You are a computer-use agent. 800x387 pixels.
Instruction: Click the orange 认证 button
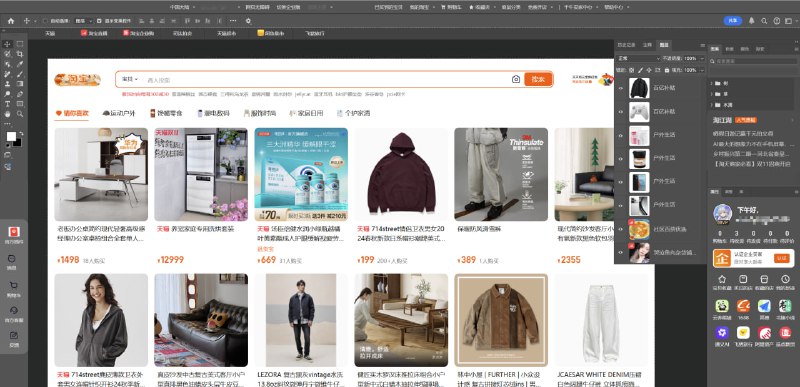(781, 259)
